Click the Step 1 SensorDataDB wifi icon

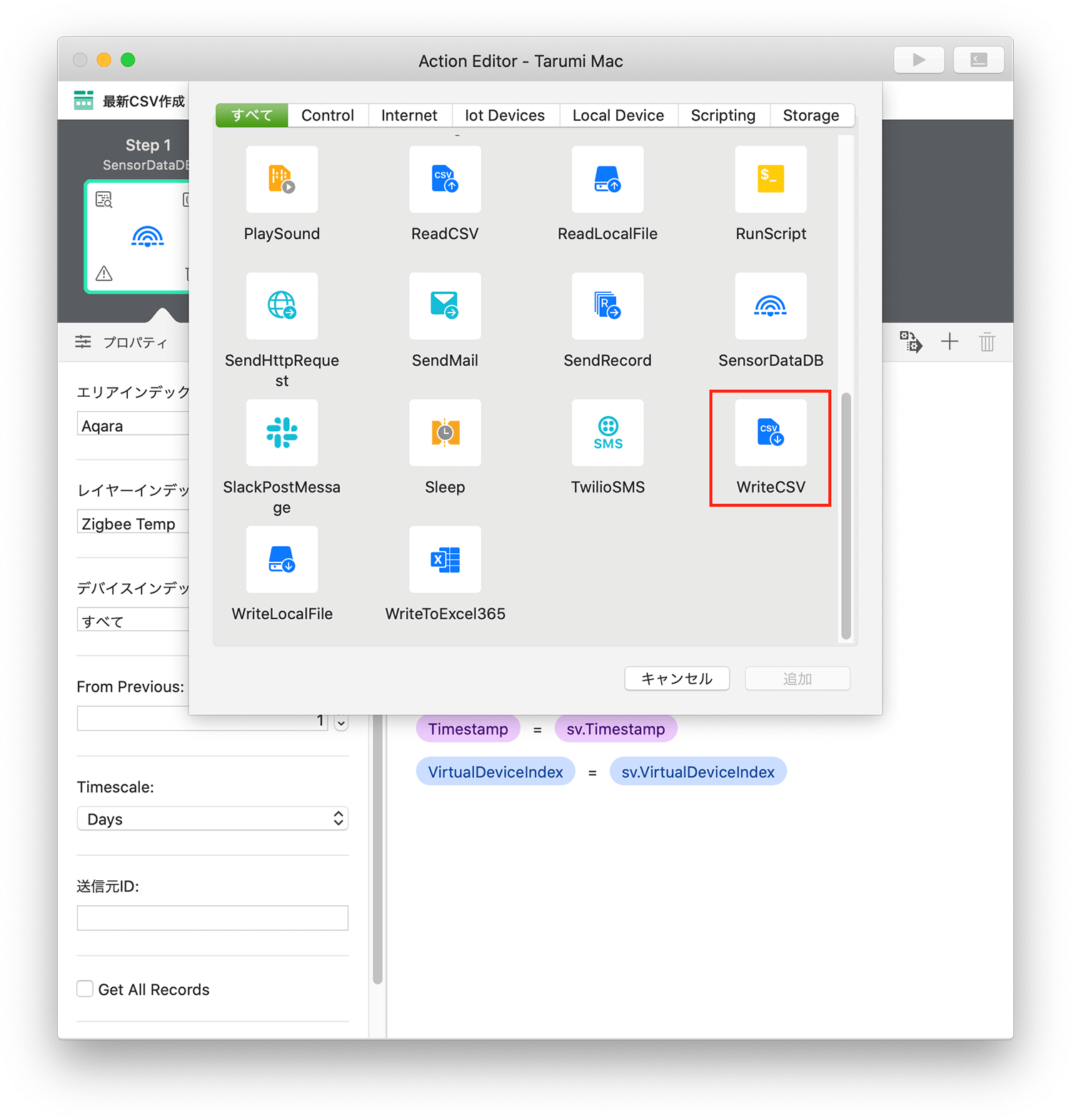tap(148, 236)
